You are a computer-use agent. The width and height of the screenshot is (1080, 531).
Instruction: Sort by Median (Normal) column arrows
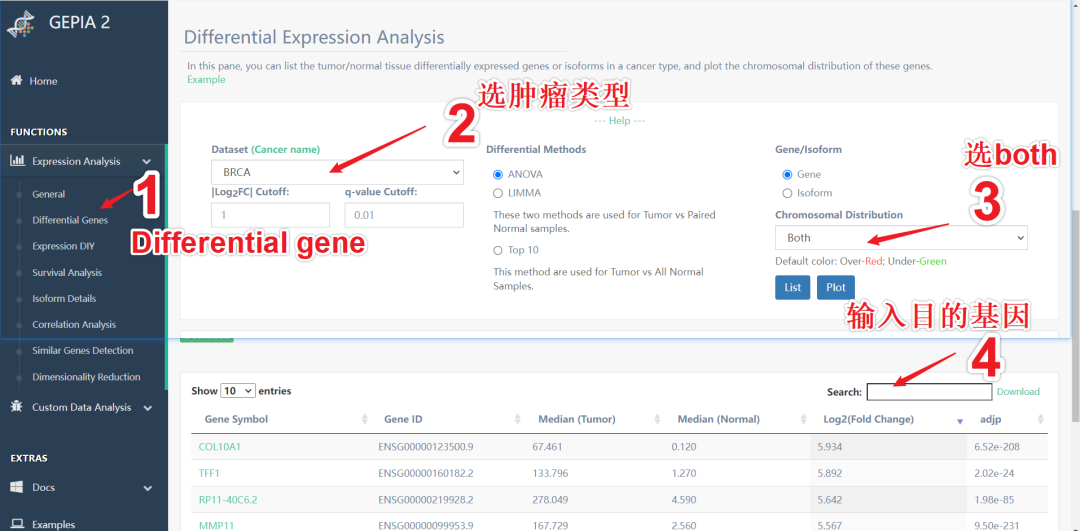pos(802,419)
